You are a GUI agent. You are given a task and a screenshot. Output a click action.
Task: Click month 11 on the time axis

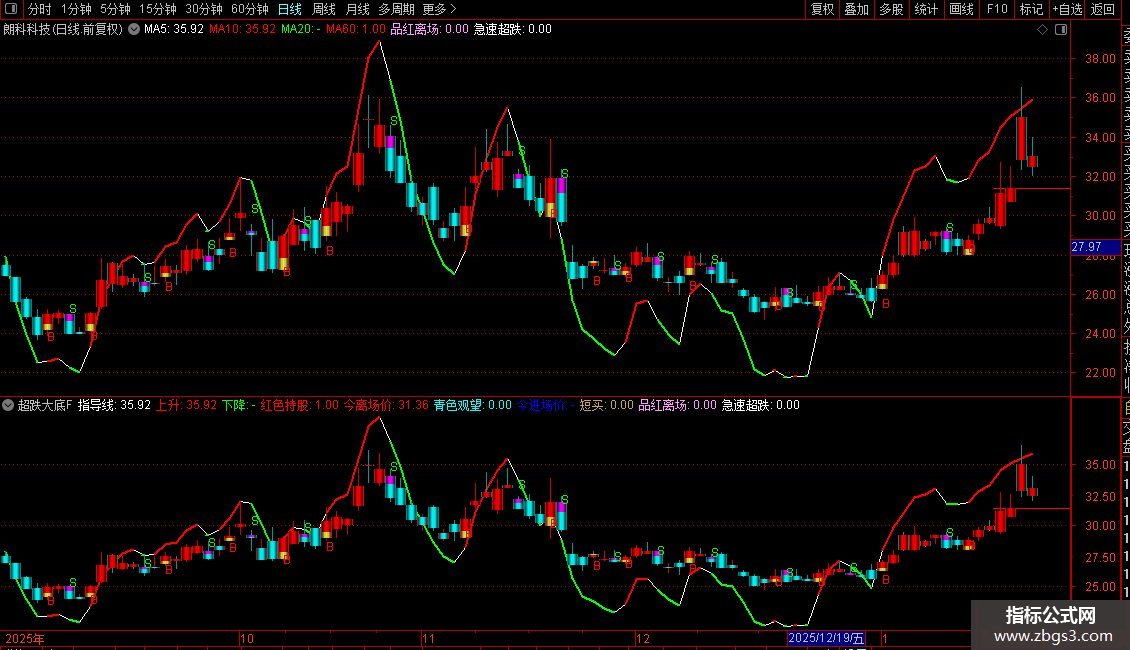tap(429, 638)
